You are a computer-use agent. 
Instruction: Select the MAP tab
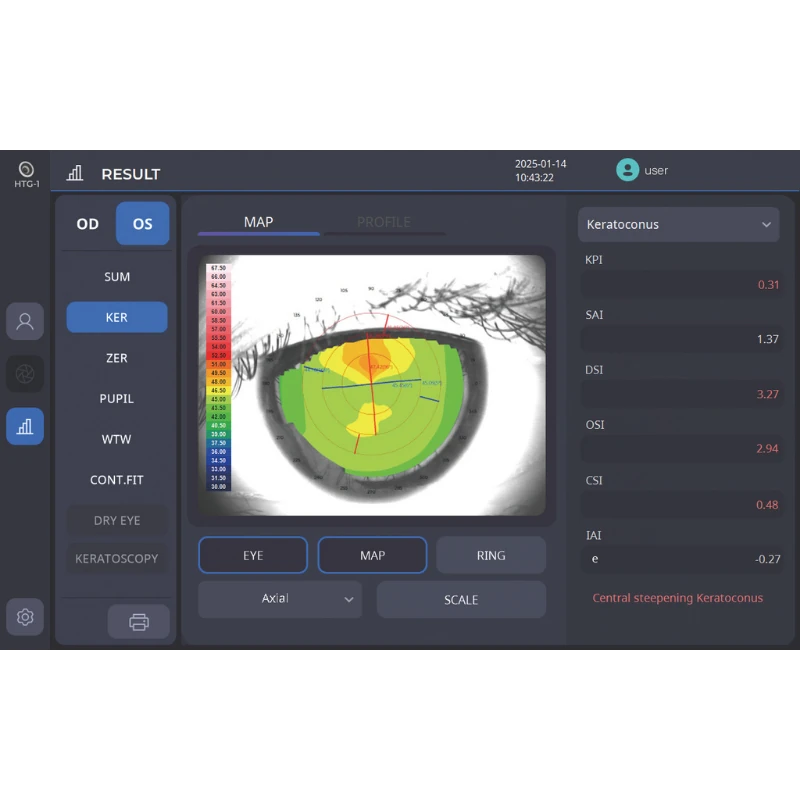258,221
